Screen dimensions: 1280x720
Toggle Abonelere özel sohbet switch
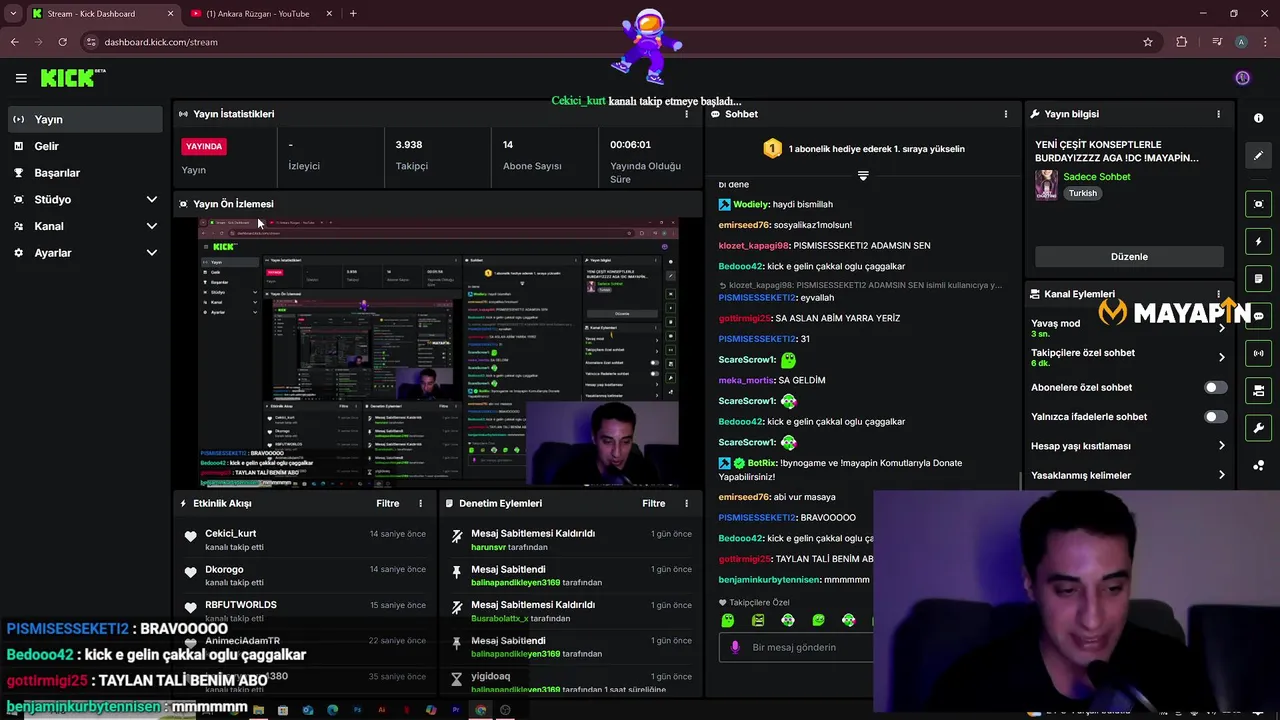pyautogui.click(x=1215, y=387)
